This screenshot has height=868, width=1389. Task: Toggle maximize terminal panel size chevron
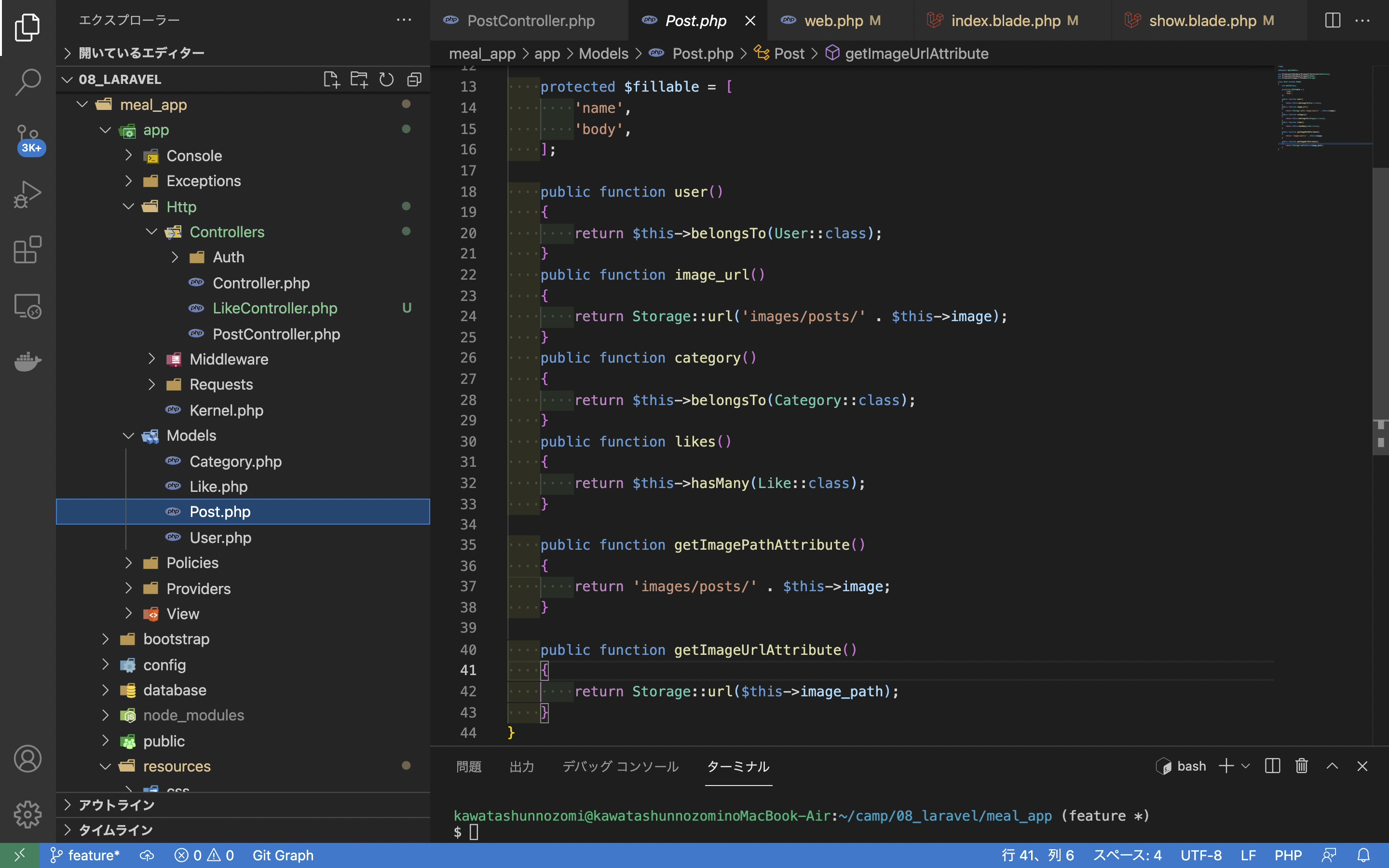[x=1332, y=766]
